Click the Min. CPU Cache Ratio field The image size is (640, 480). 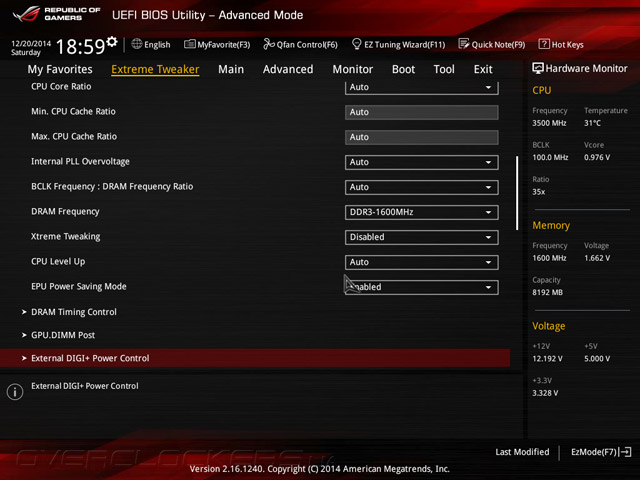(421, 112)
